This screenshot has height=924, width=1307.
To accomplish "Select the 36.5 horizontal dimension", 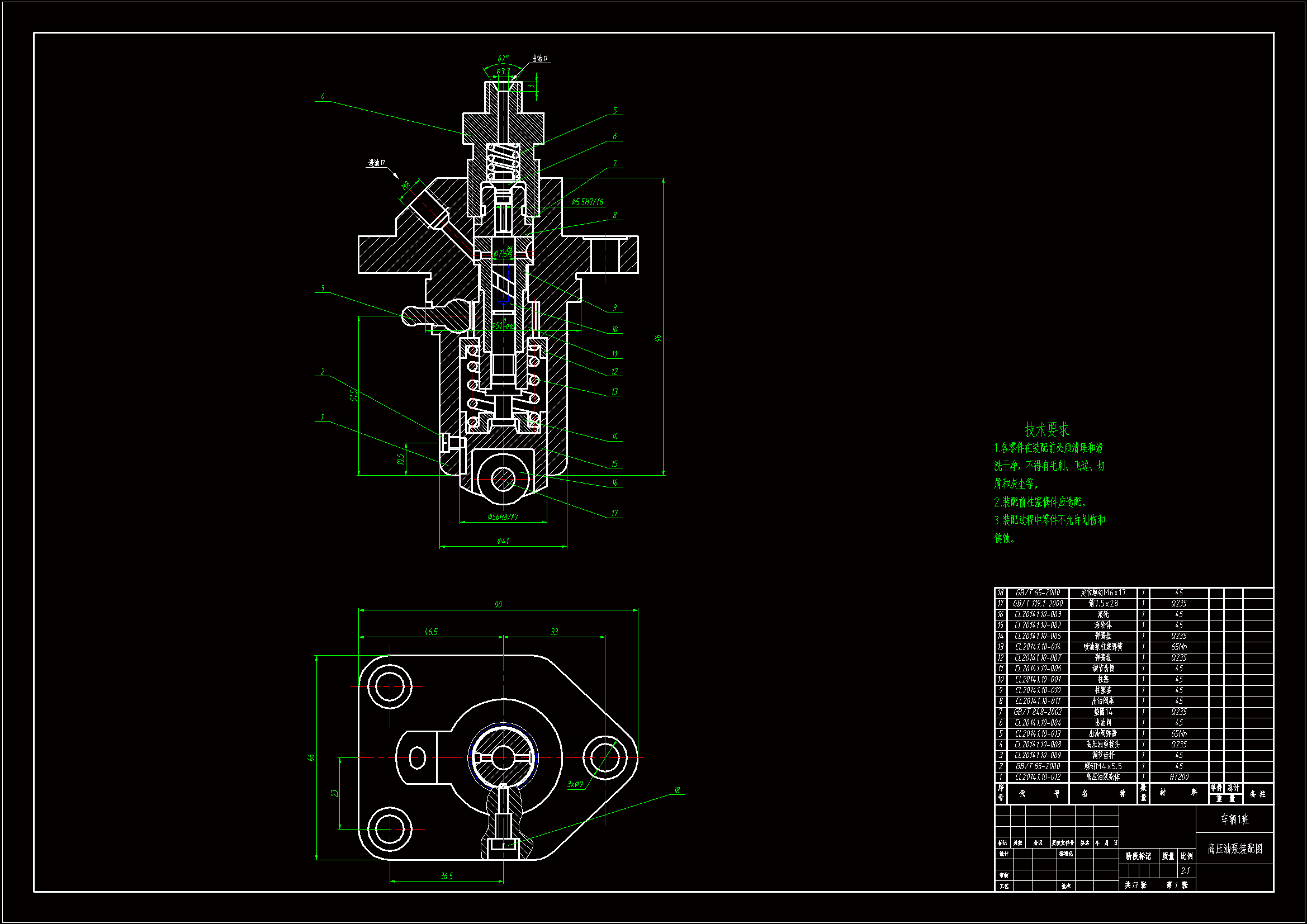I will [x=446, y=876].
